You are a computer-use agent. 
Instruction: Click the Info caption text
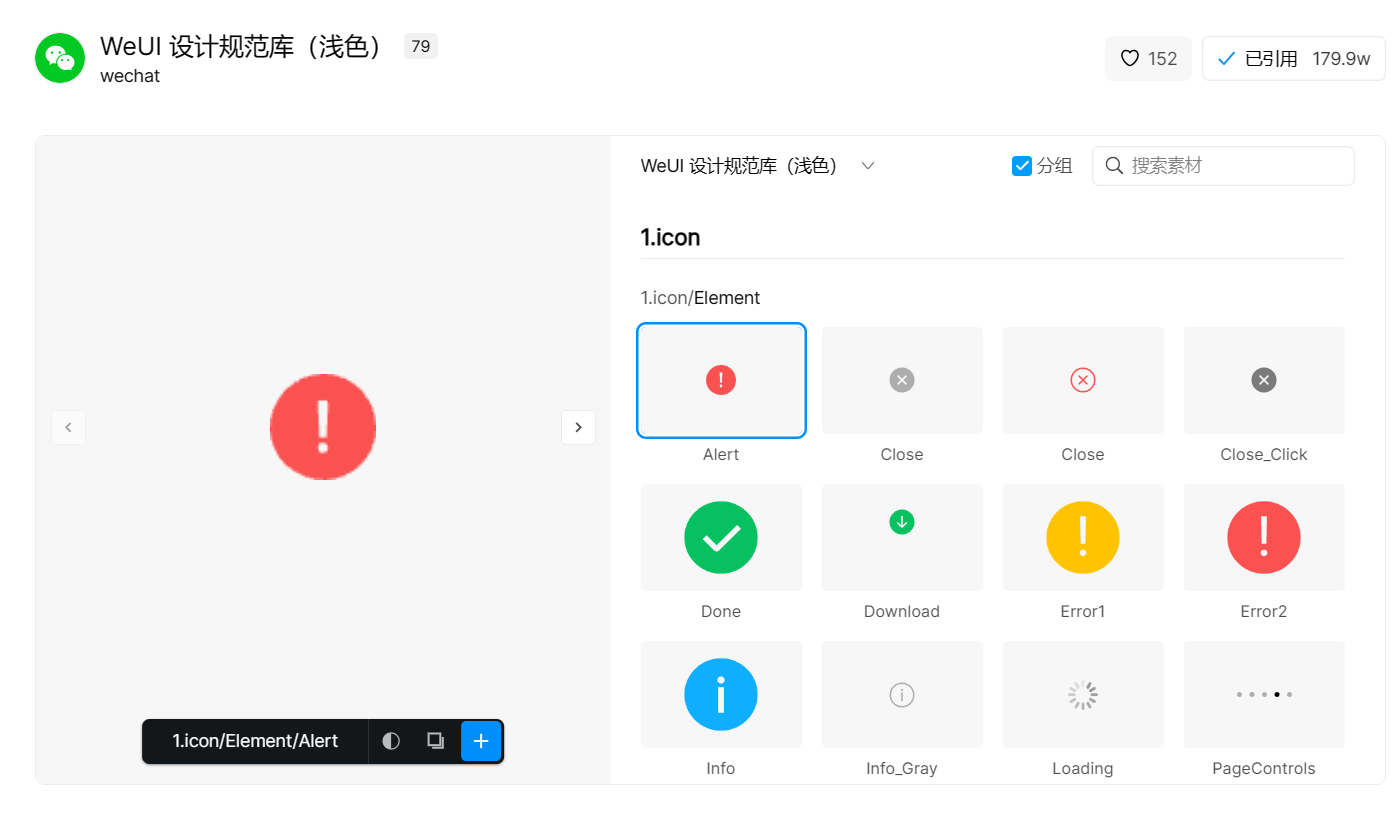721,769
